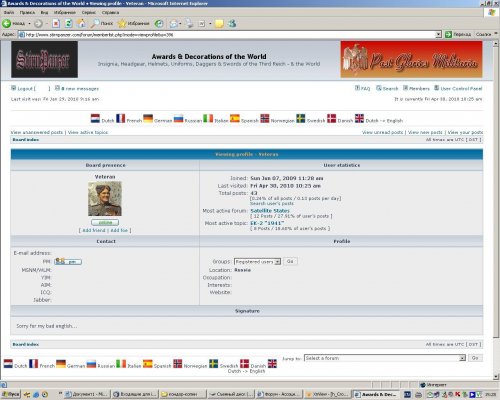Click 'View unanswered posts' link
Image resolution: width=500 pixels, height=400 pixels.
click(37, 132)
